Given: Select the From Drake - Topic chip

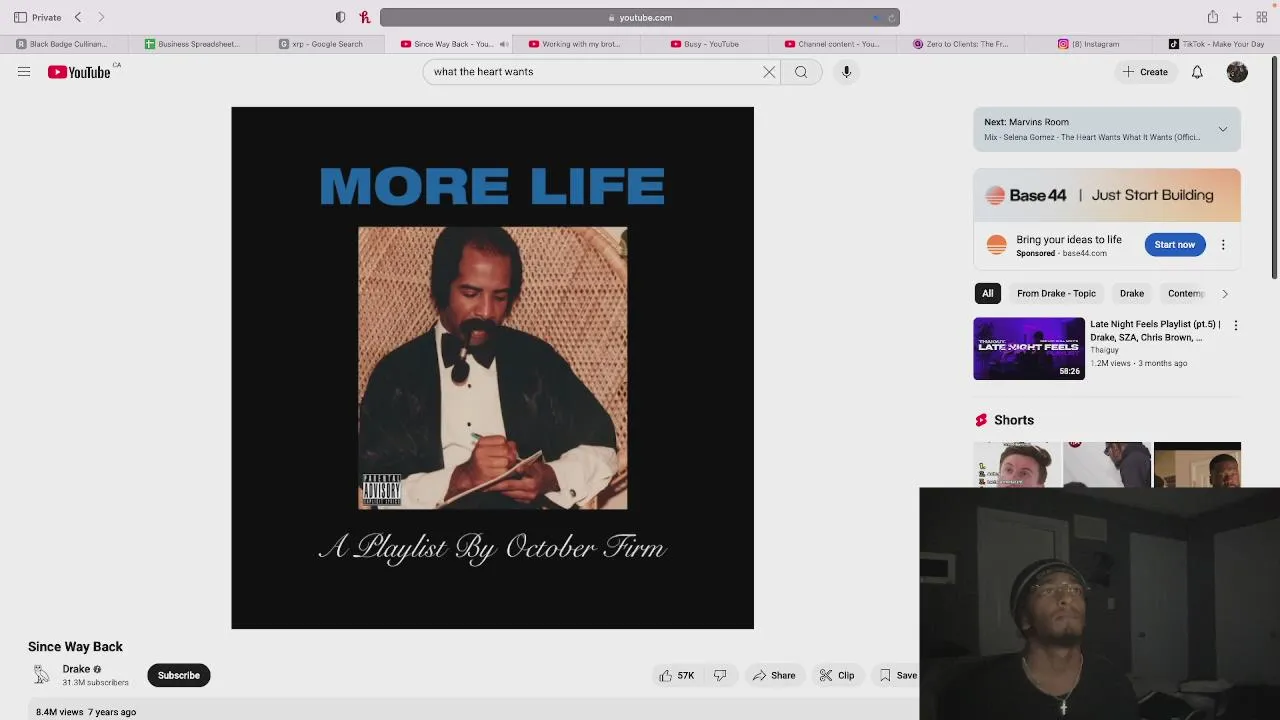Looking at the screenshot, I should point(1056,293).
